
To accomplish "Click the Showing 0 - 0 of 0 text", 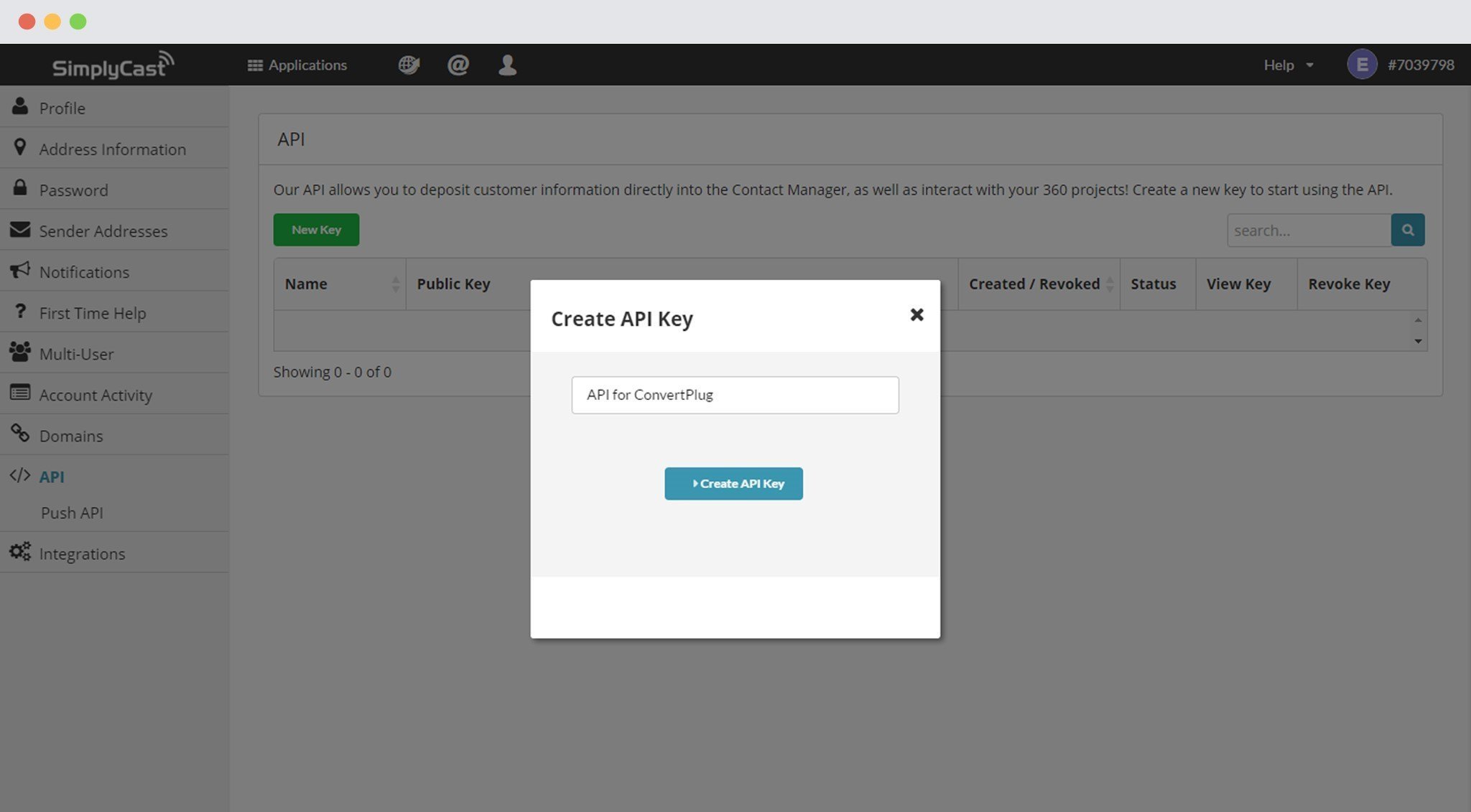I will click(332, 372).
